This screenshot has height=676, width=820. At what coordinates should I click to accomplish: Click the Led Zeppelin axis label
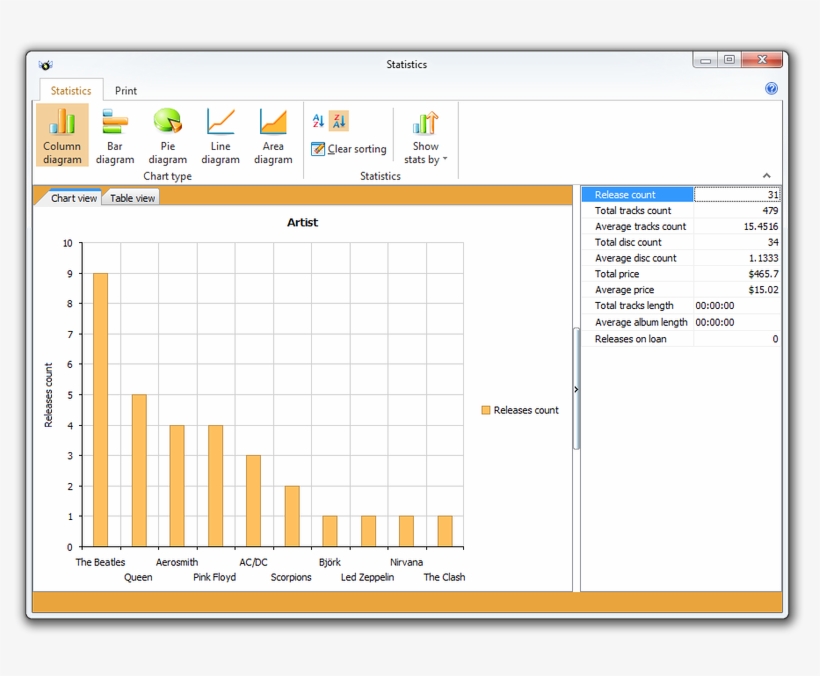click(x=367, y=577)
